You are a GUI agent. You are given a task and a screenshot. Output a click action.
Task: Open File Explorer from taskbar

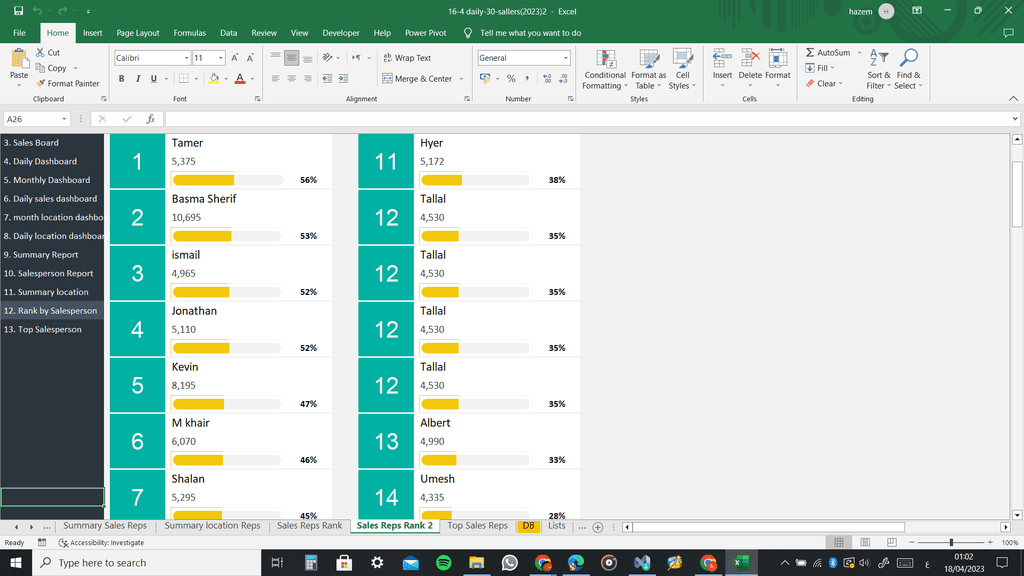coord(477,562)
